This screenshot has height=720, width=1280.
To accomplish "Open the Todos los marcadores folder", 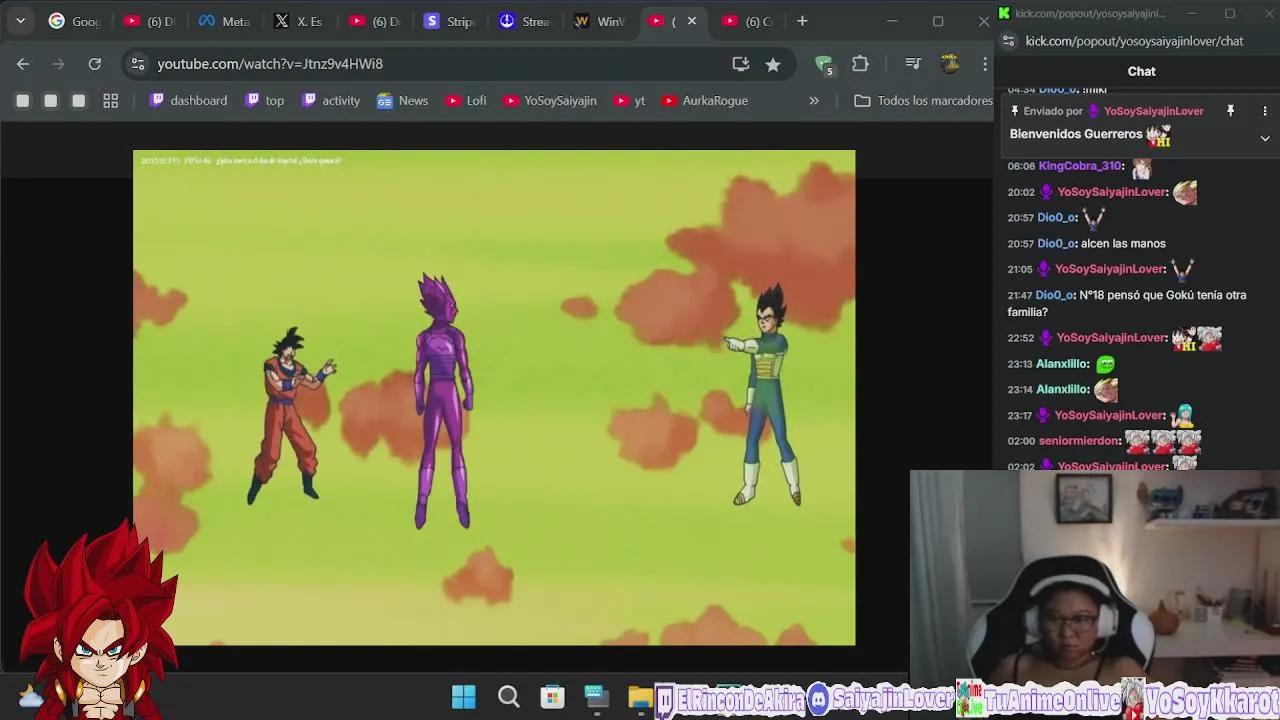I will coord(923,101).
